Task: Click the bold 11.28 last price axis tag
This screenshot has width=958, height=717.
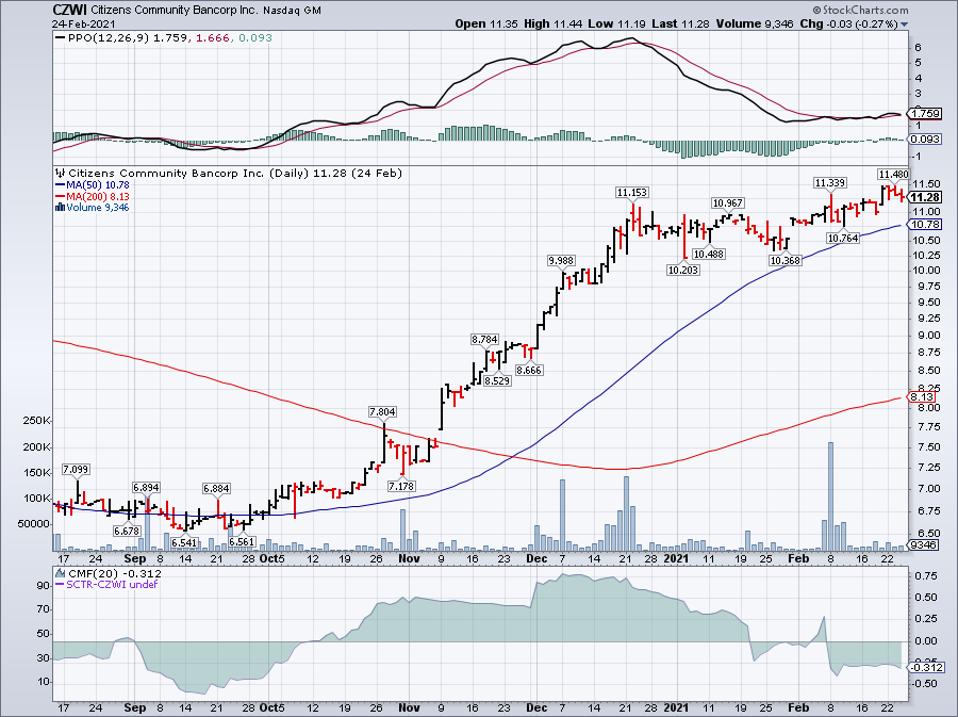Action: click(x=925, y=197)
